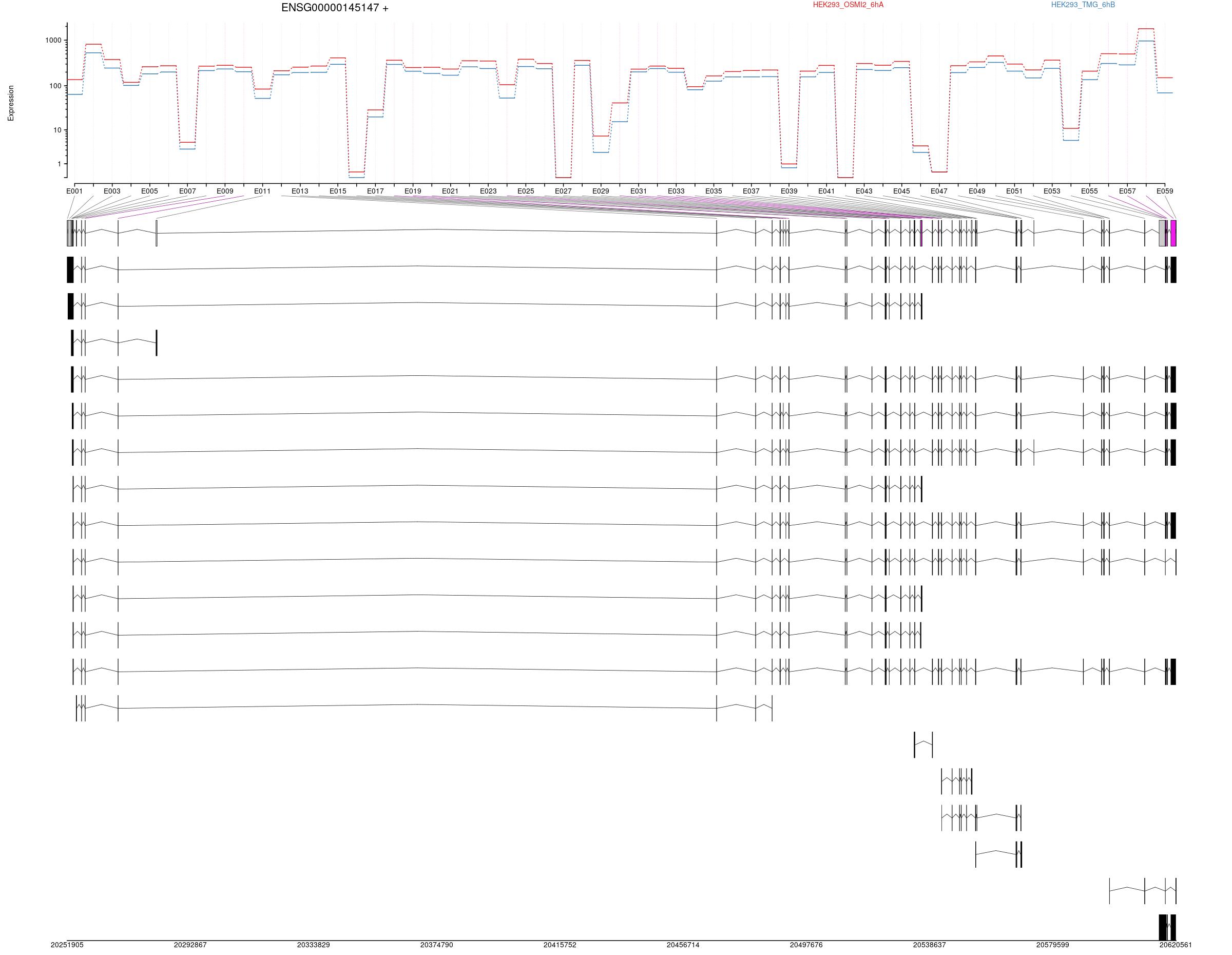Select exon label E045
The image size is (1232, 955).
pyautogui.click(x=901, y=191)
